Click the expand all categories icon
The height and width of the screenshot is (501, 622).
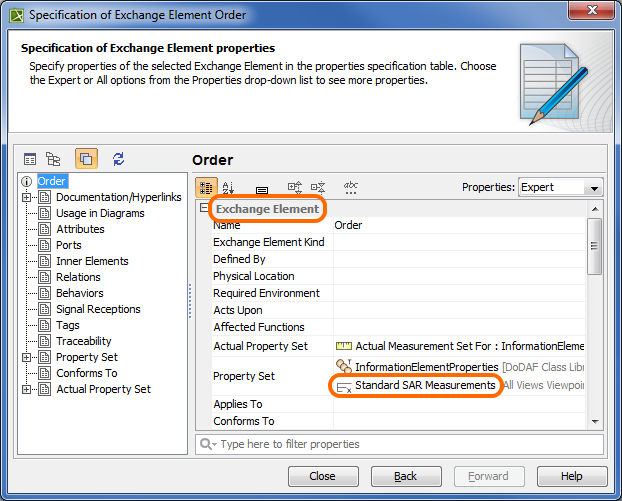295,187
